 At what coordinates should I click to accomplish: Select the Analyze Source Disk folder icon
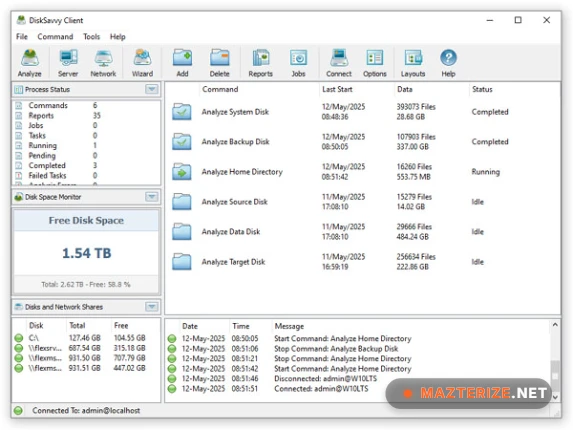click(182, 202)
